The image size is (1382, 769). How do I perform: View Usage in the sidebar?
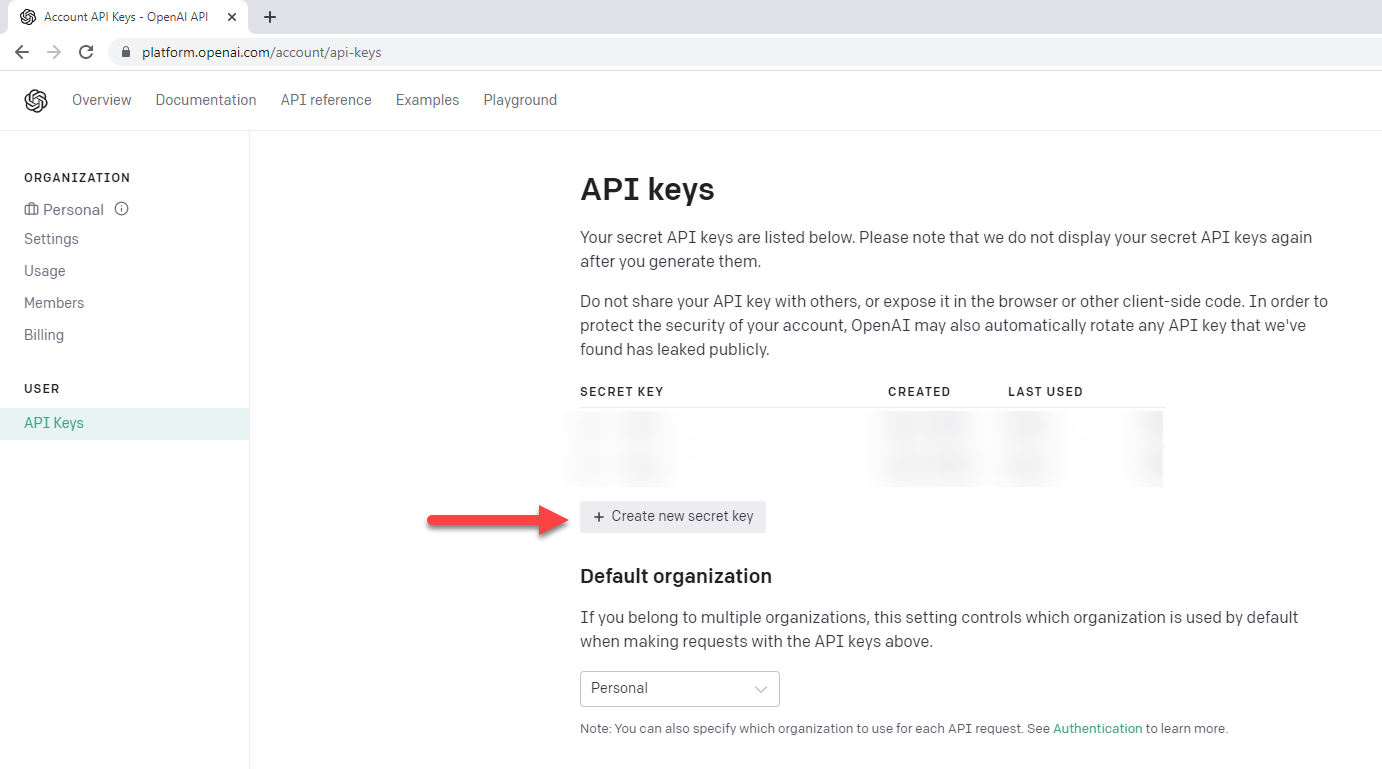45,271
